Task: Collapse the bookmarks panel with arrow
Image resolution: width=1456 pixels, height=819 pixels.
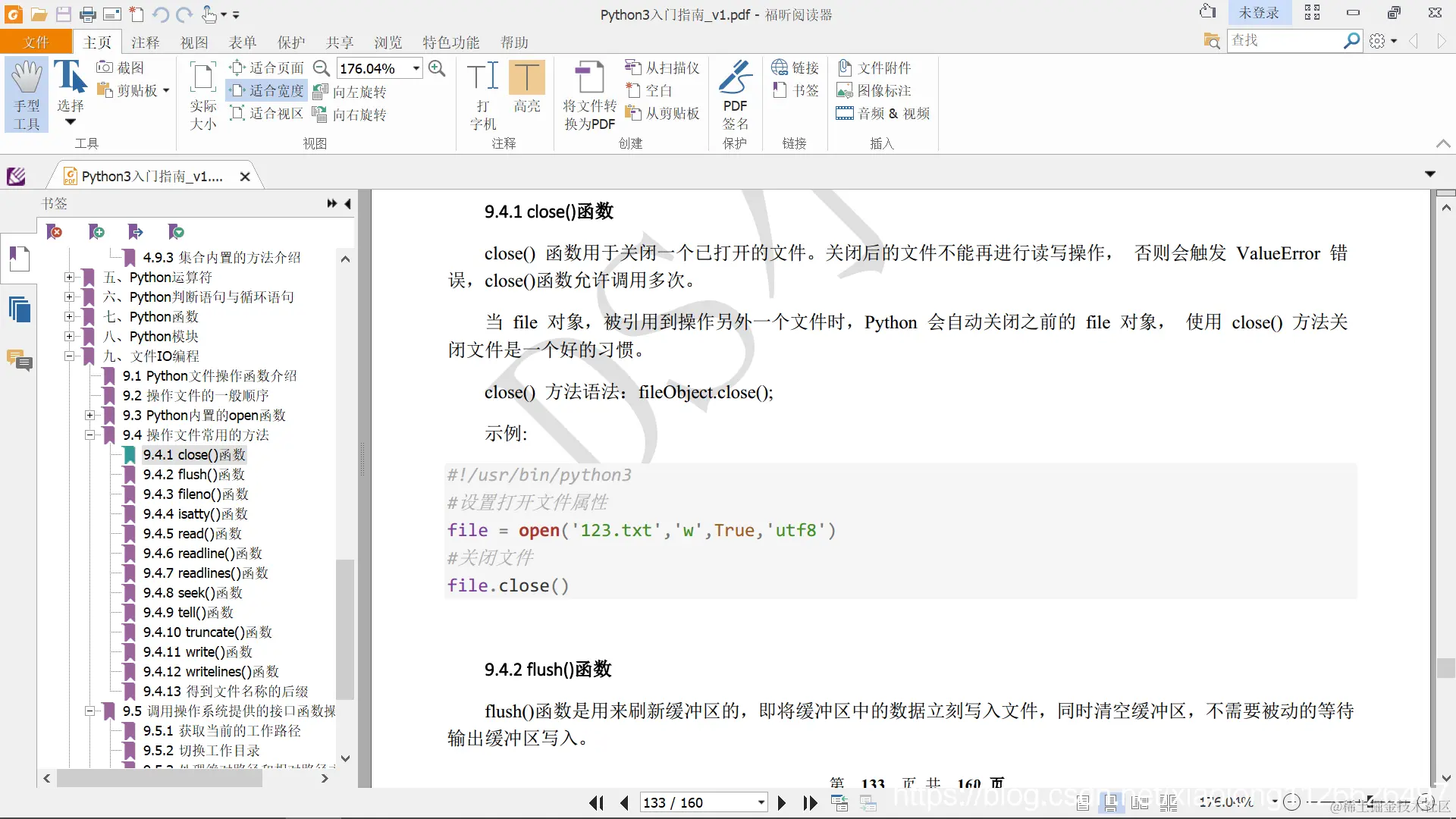Action: tap(348, 203)
